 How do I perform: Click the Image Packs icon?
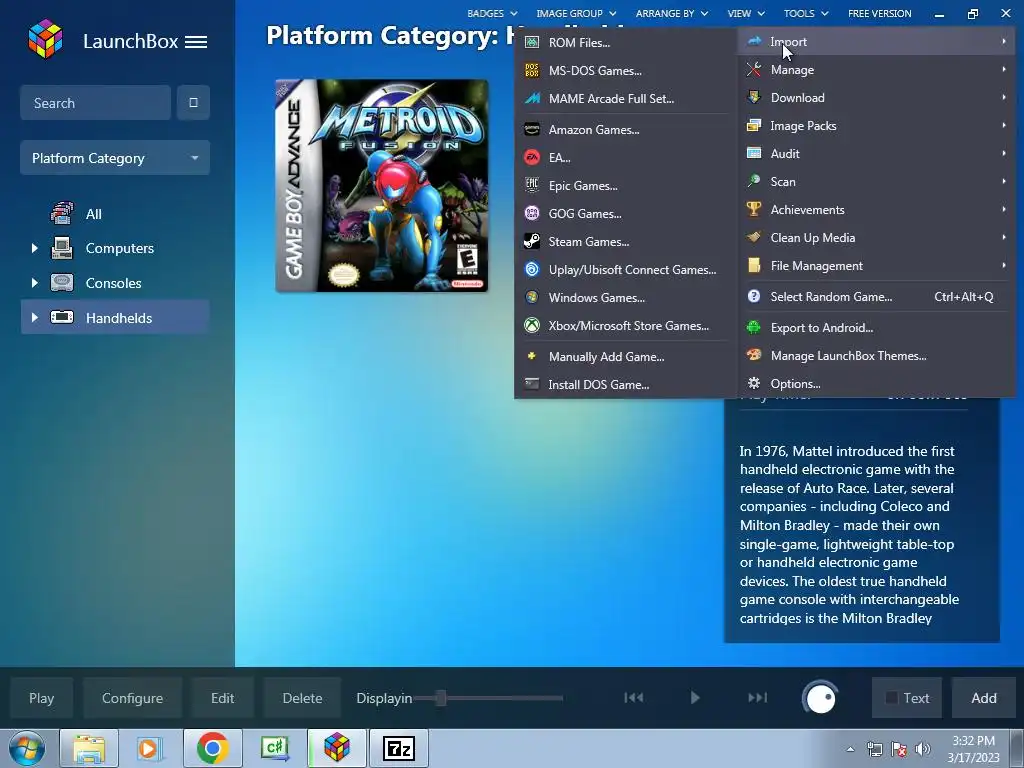pyautogui.click(x=754, y=125)
